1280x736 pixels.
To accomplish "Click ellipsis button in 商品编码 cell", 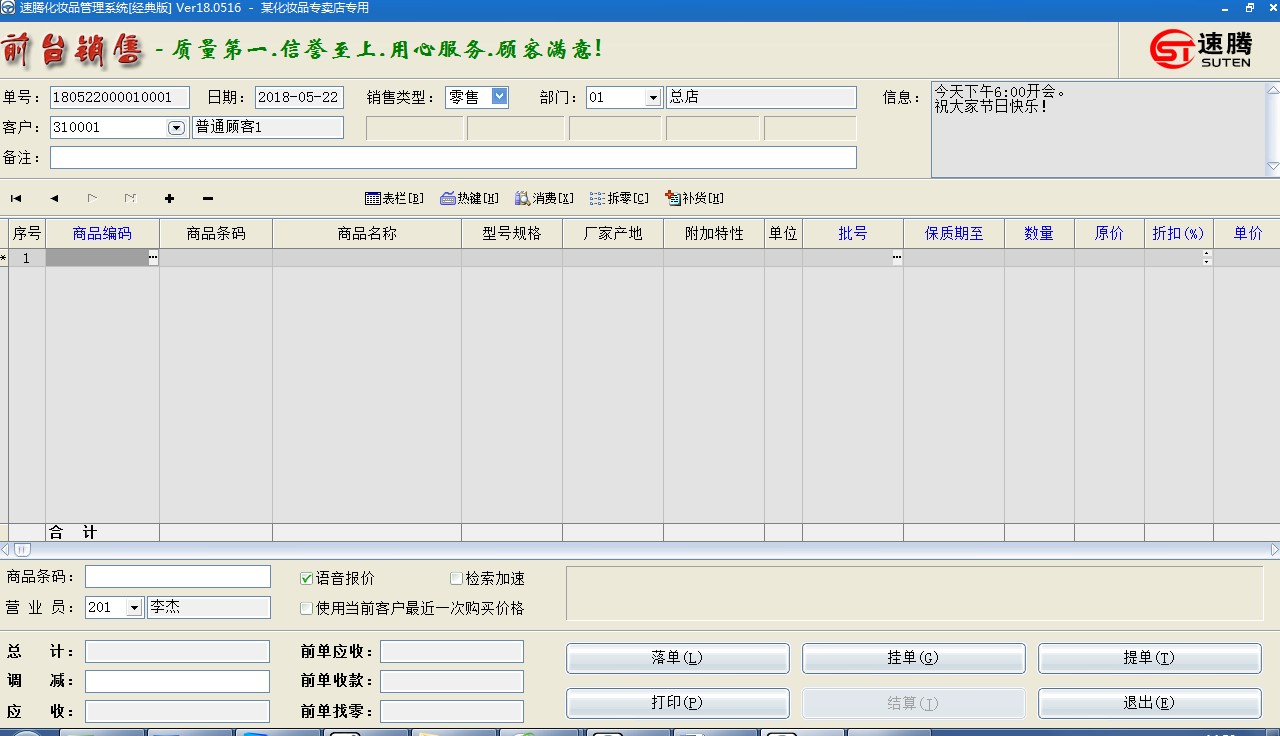I will [x=153, y=258].
